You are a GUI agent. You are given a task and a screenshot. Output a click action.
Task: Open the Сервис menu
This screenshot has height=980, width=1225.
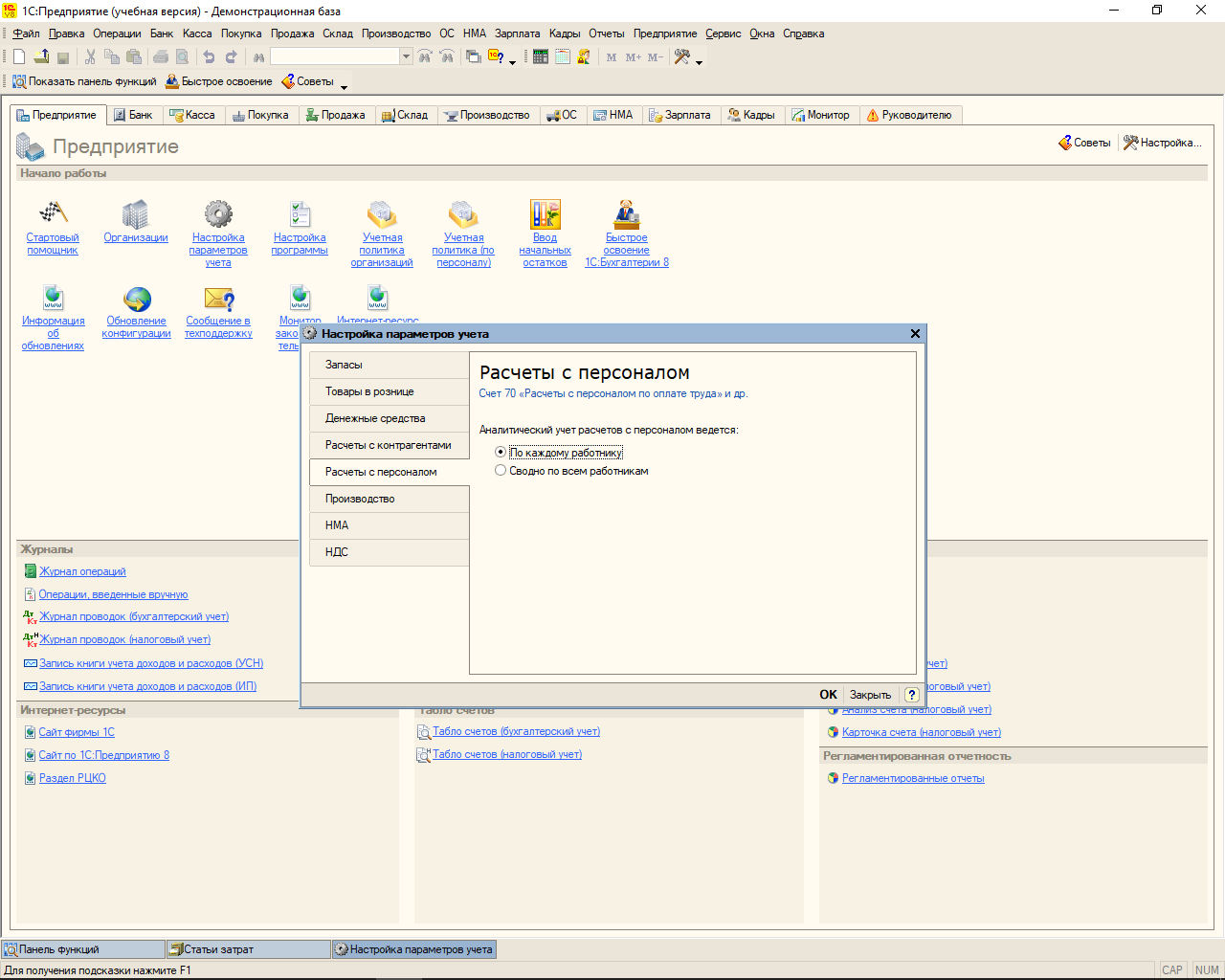(x=724, y=33)
